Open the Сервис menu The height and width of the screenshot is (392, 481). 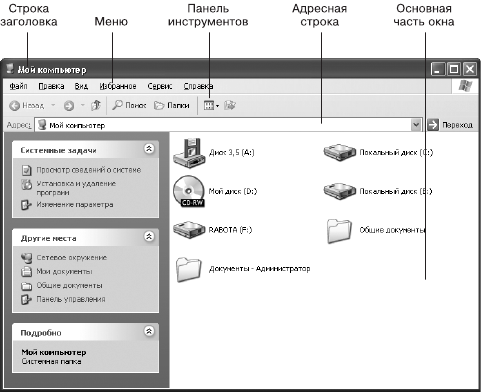click(160, 86)
